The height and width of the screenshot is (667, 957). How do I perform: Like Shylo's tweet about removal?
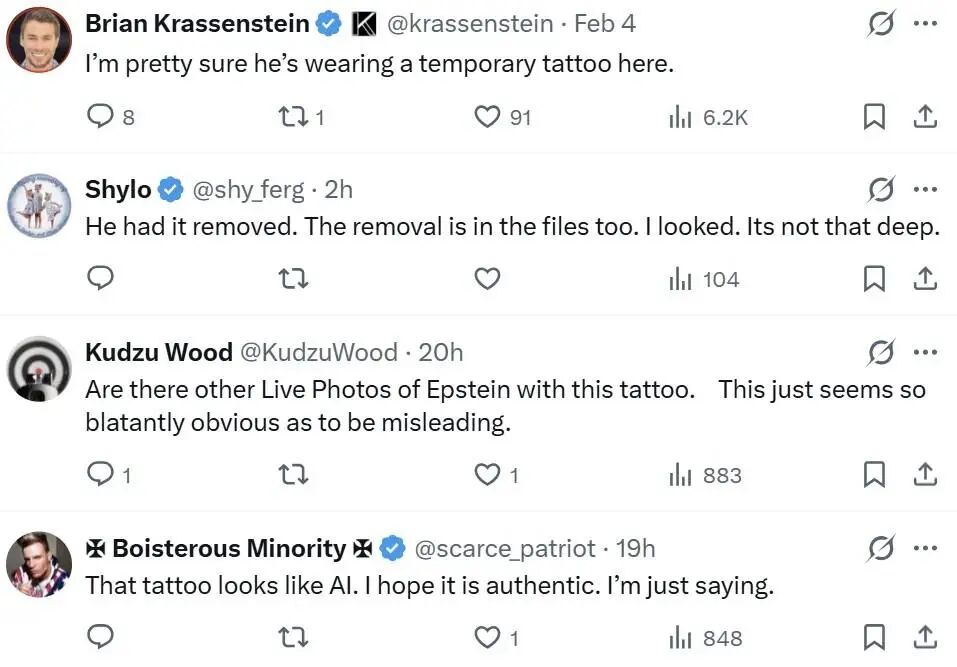(487, 279)
